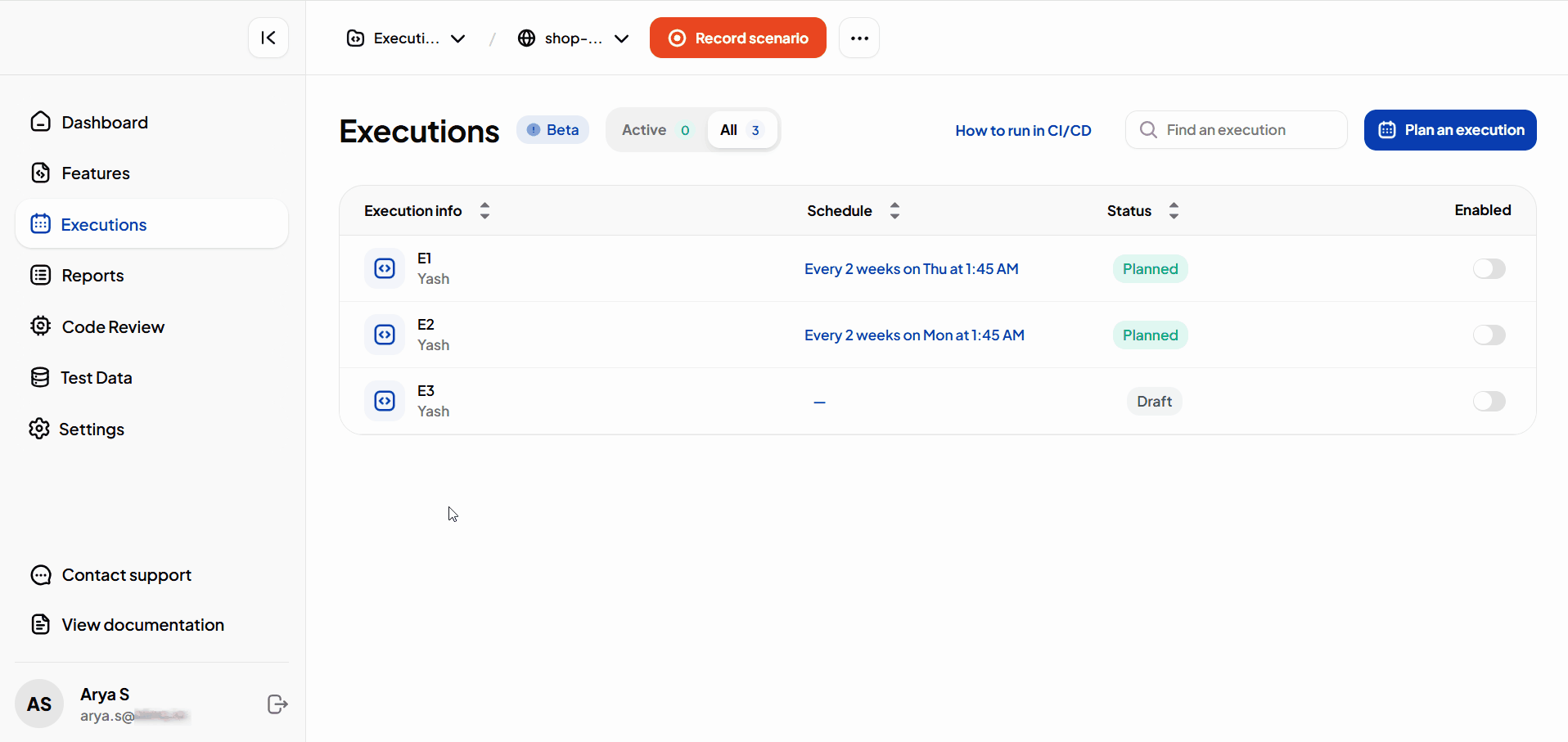Turn on the E3 draft execution toggle

(x=1489, y=402)
